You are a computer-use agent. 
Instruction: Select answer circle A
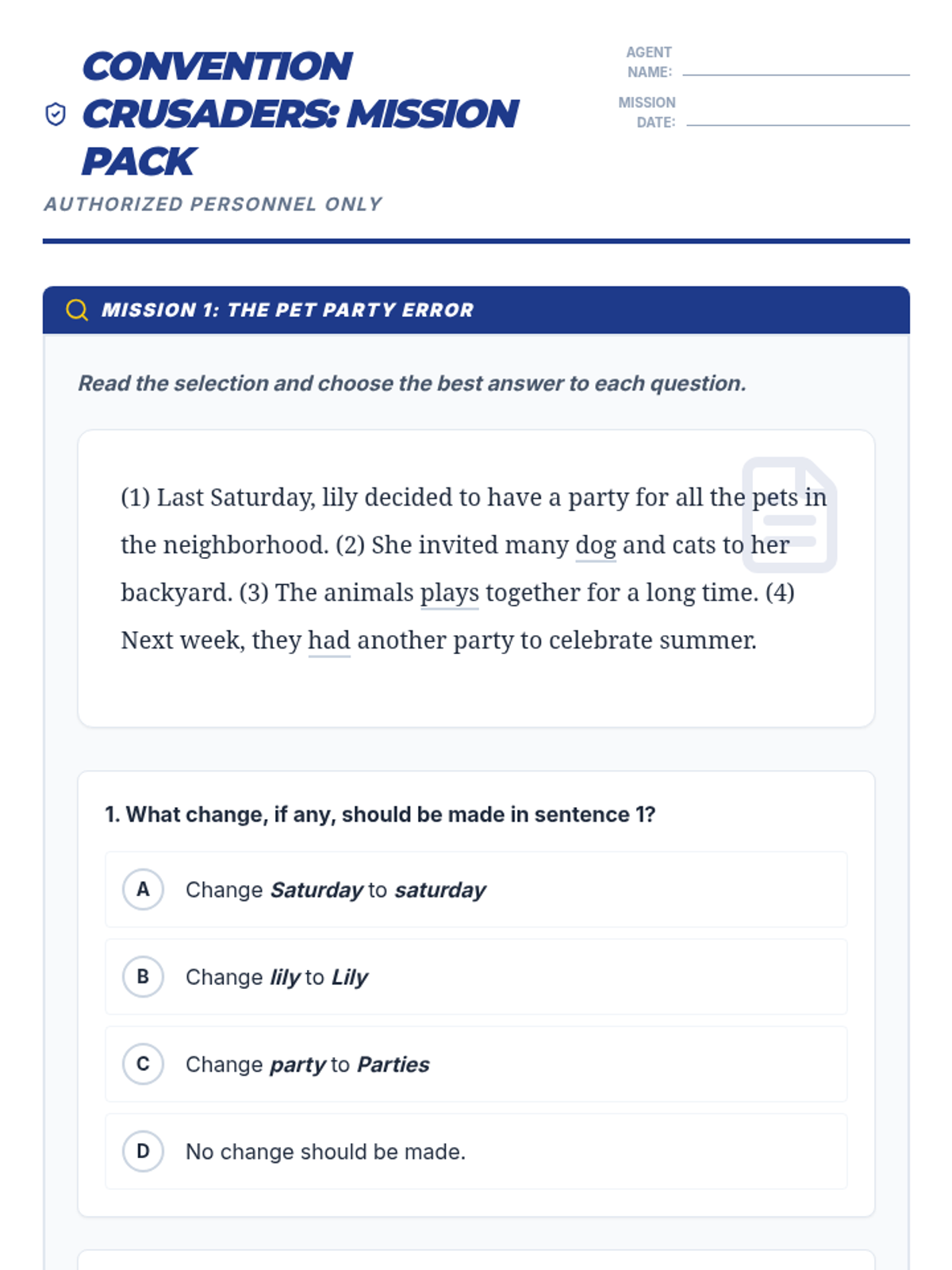143,889
